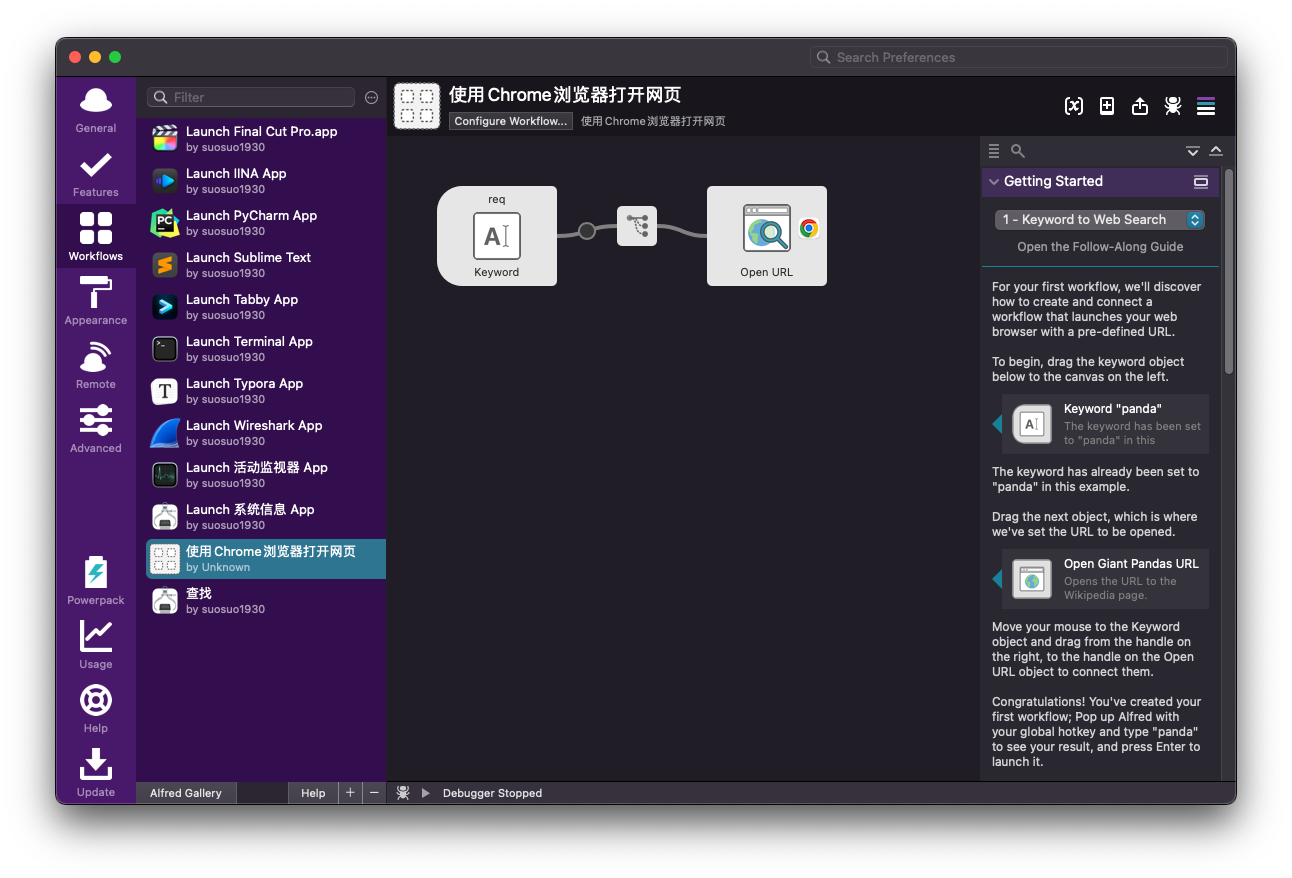This screenshot has height=878, width=1292.
Task: Click the add-object plus icon in header
Action: (1107, 106)
